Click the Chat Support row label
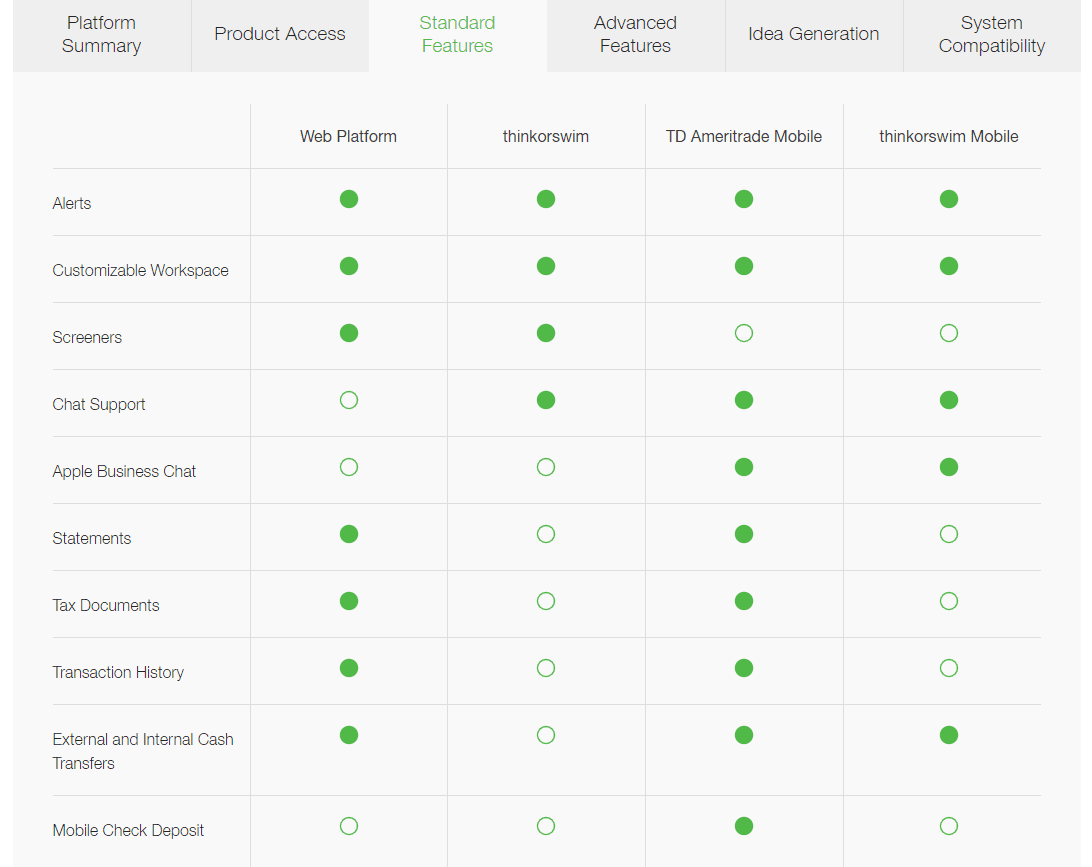Viewport: 1092px width, 867px height. coord(99,405)
